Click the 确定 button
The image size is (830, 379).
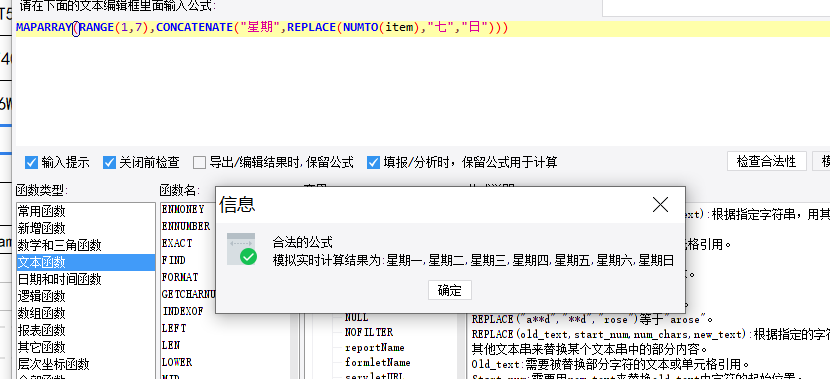coord(449,290)
